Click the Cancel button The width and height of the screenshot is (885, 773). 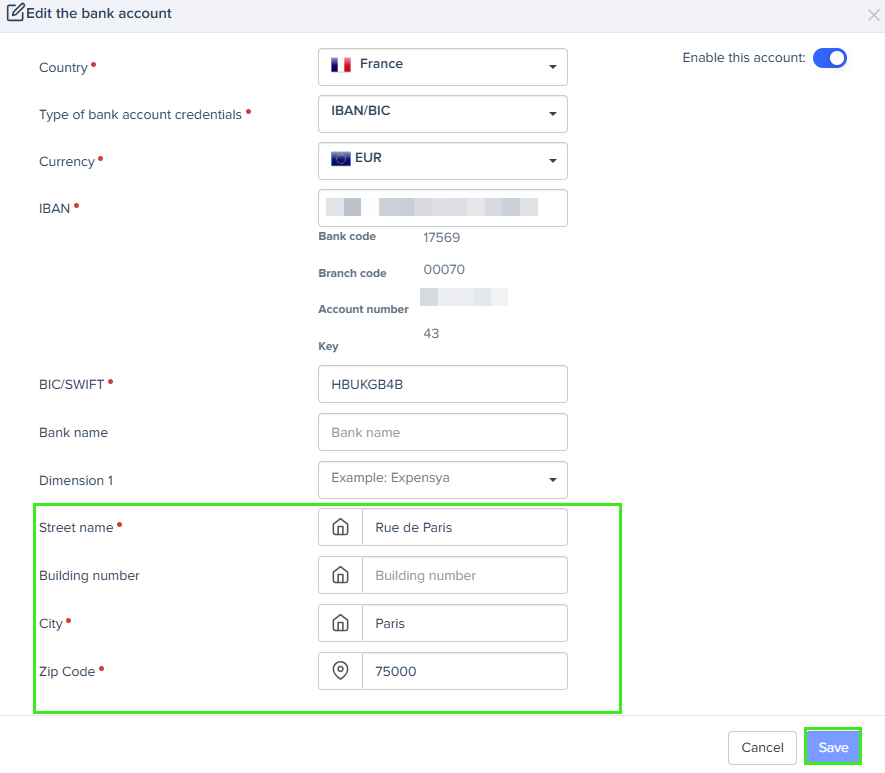(x=762, y=748)
